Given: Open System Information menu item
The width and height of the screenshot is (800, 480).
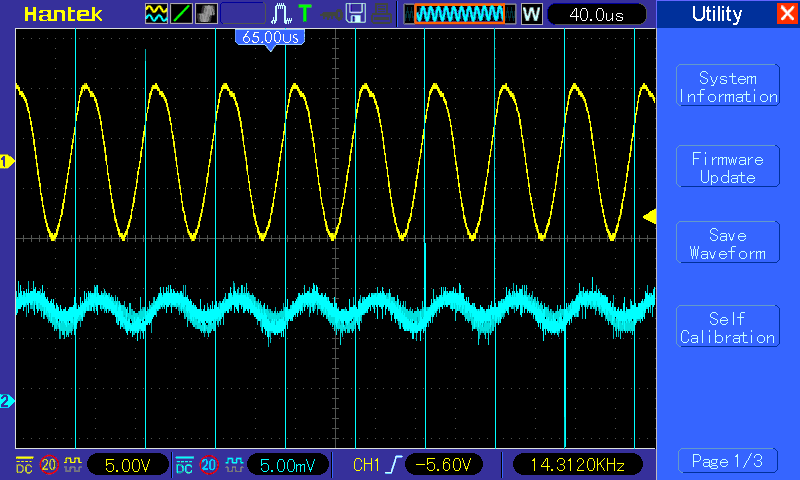Looking at the screenshot, I should point(728,86).
